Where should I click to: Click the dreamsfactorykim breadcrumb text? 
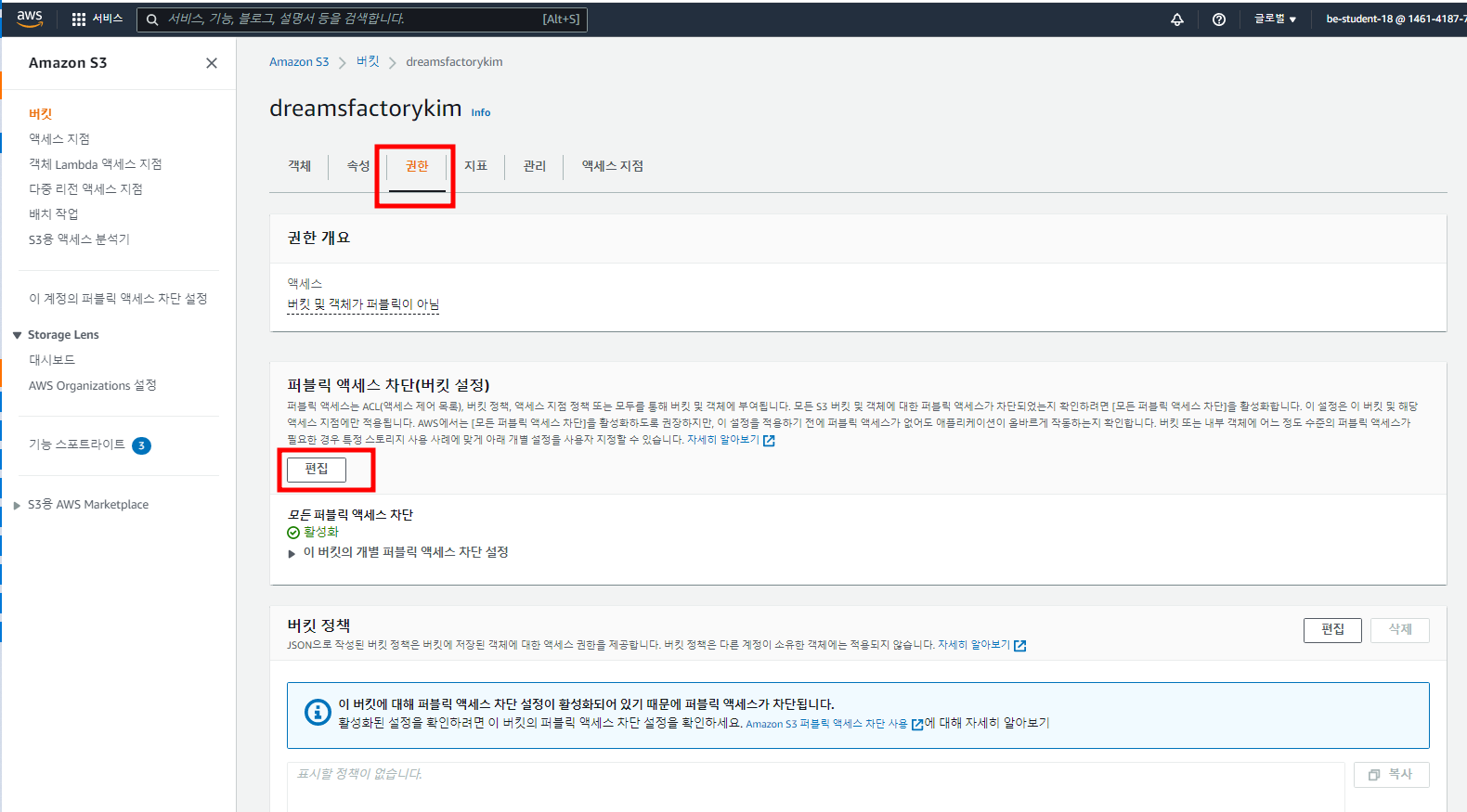454,62
